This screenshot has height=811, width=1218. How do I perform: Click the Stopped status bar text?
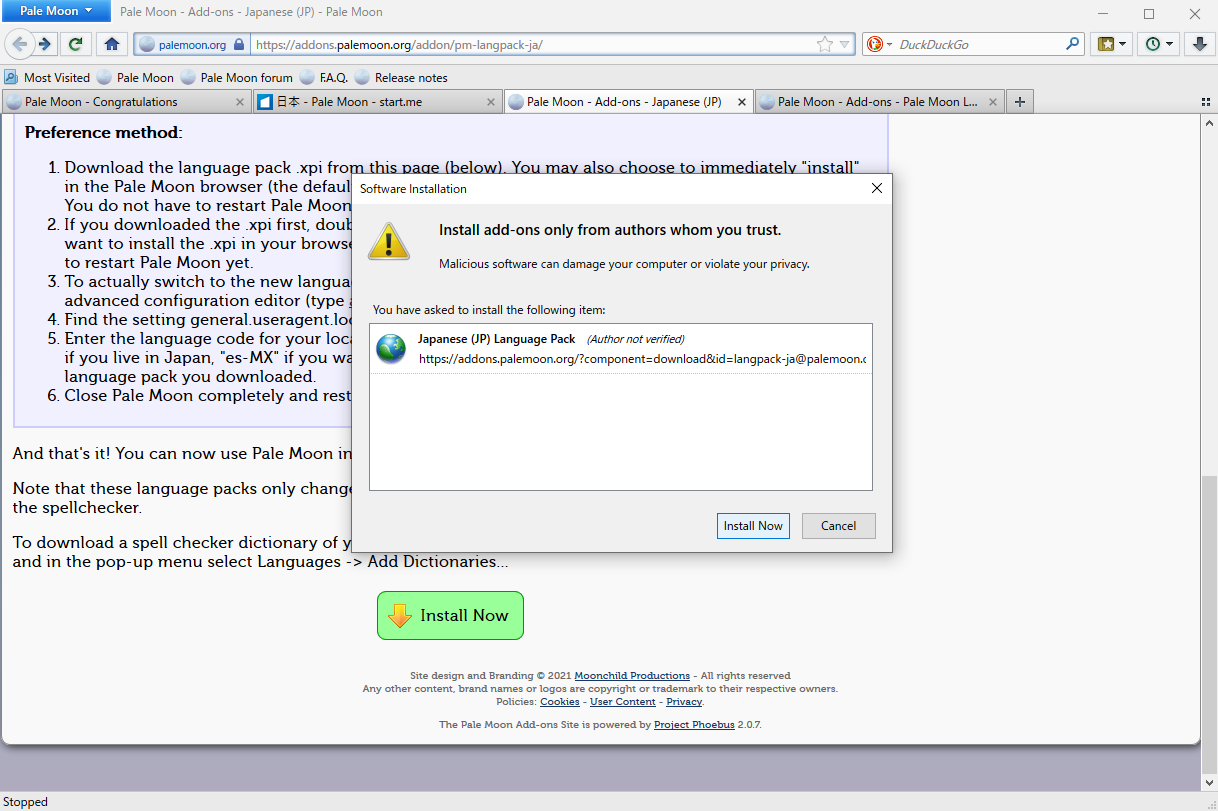25,802
